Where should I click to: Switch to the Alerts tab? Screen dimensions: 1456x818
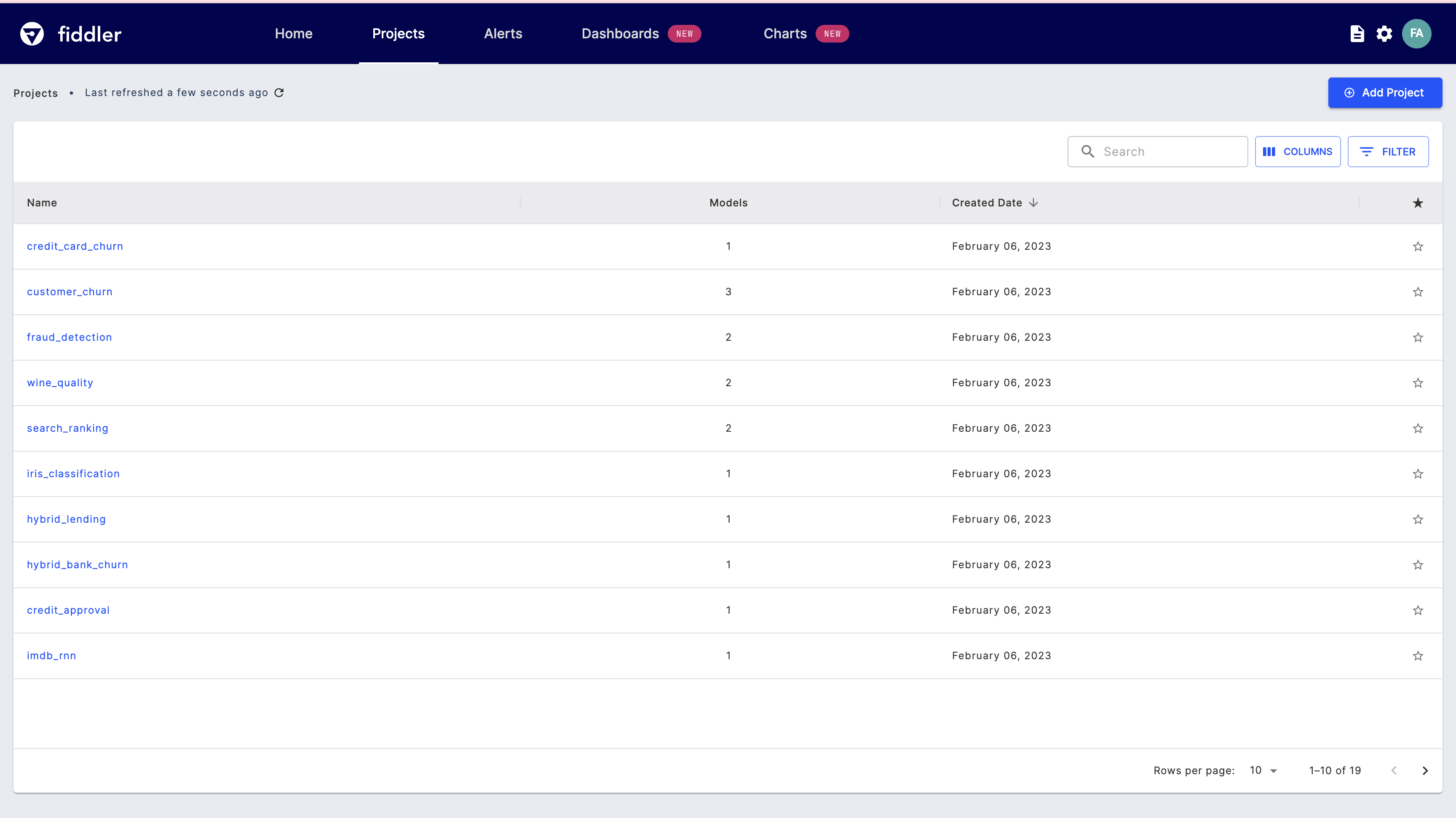503,34
